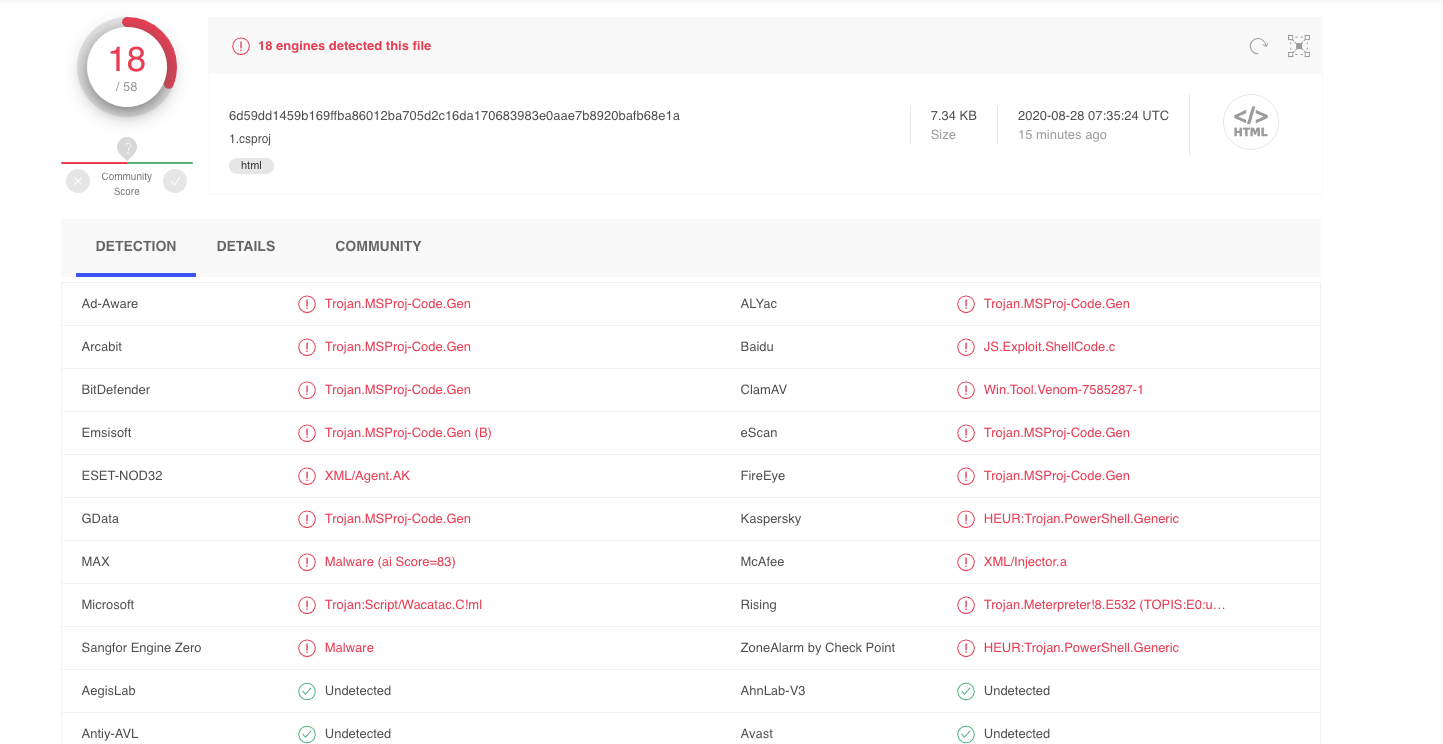
Task: Click the XML/Injector.a result
Action: pos(1025,562)
